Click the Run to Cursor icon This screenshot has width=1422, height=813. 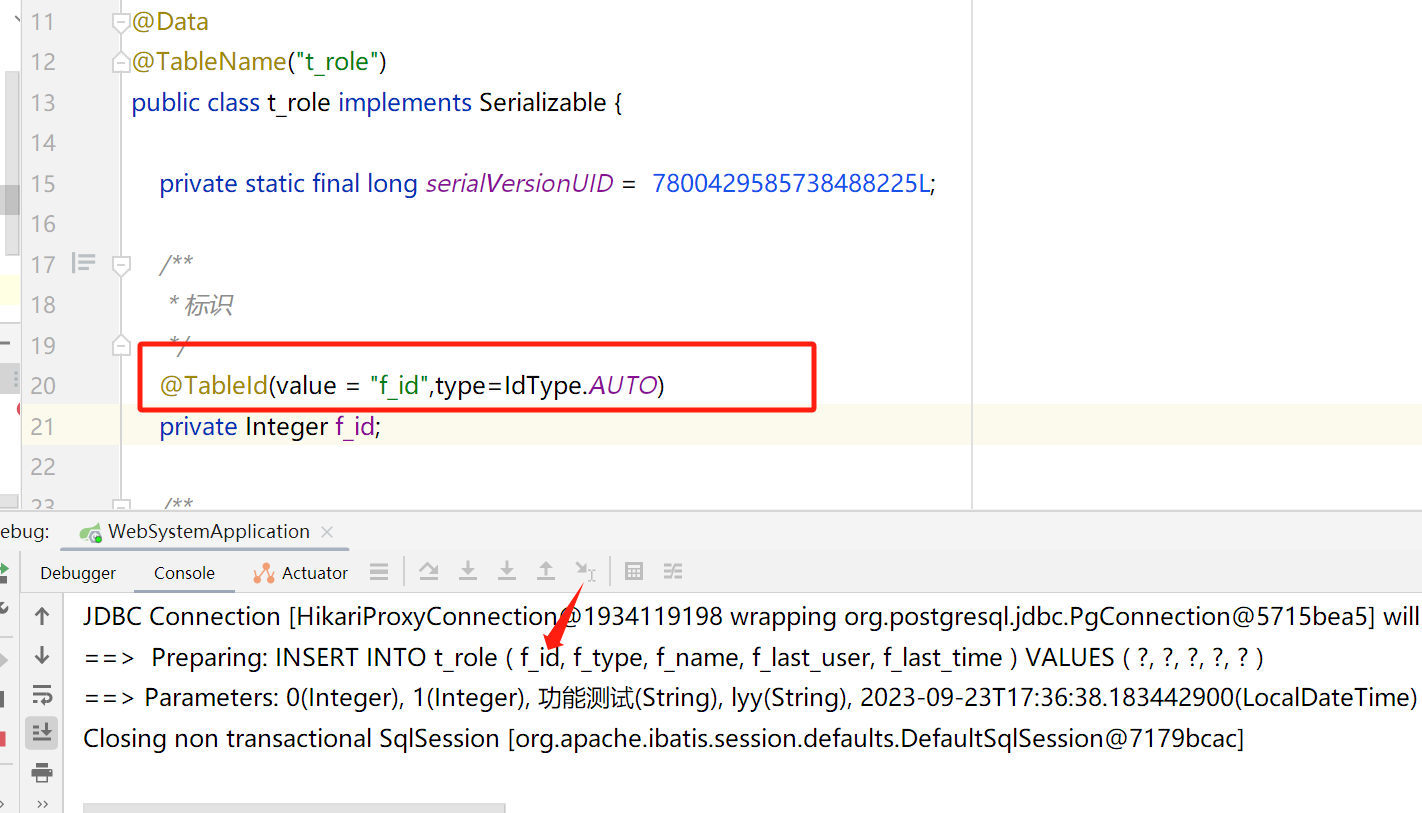586,571
